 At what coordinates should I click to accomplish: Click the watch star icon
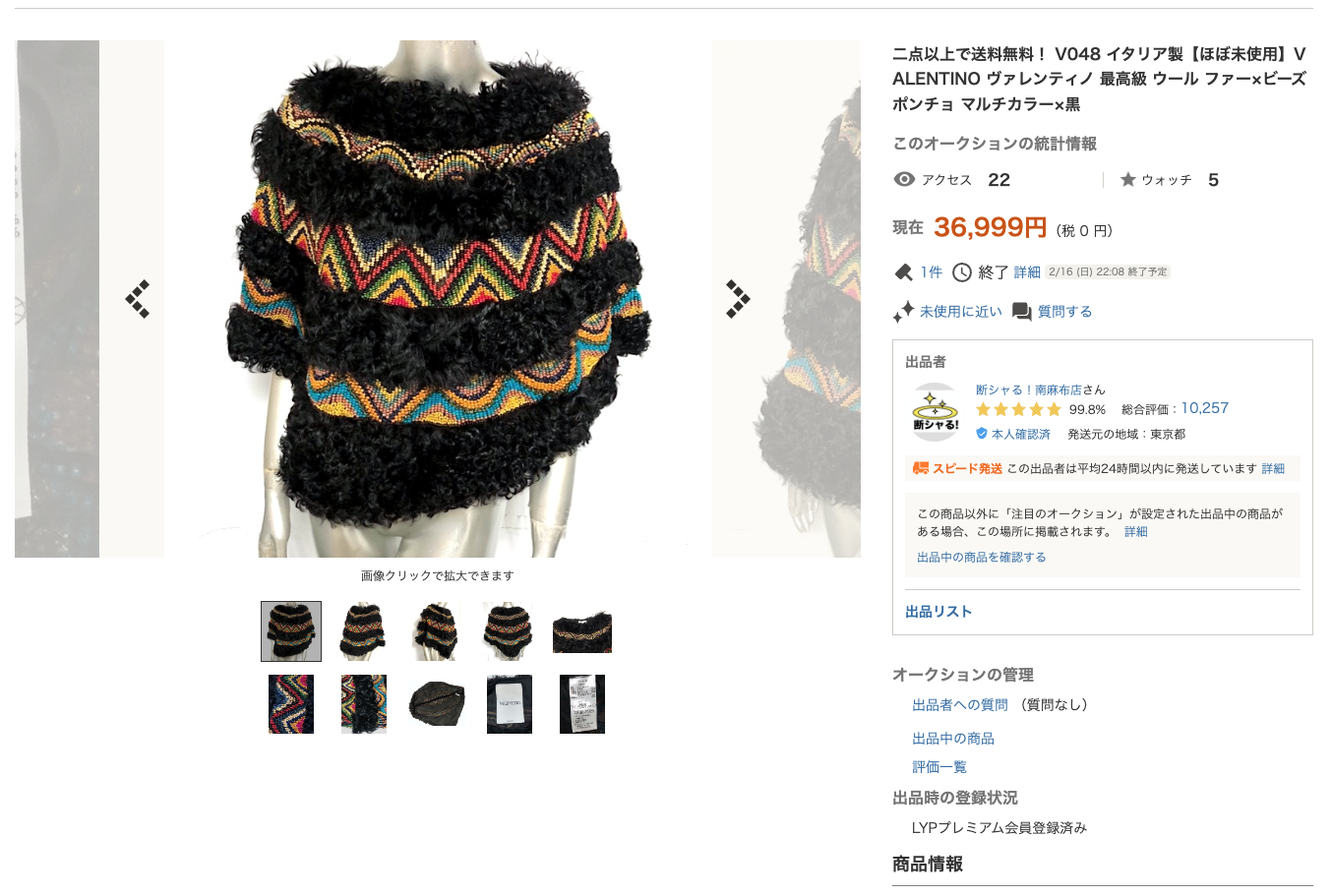pos(1127,179)
